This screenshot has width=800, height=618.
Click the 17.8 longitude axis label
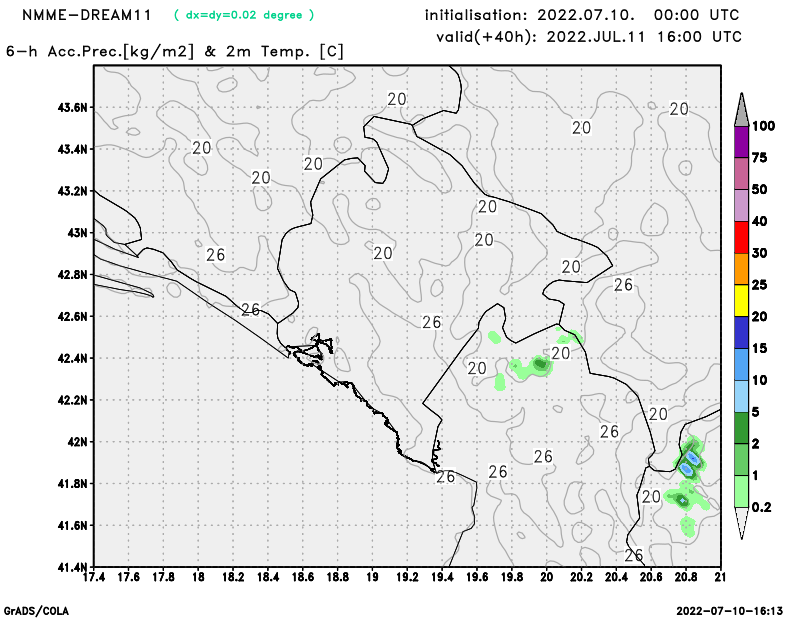(163, 578)
